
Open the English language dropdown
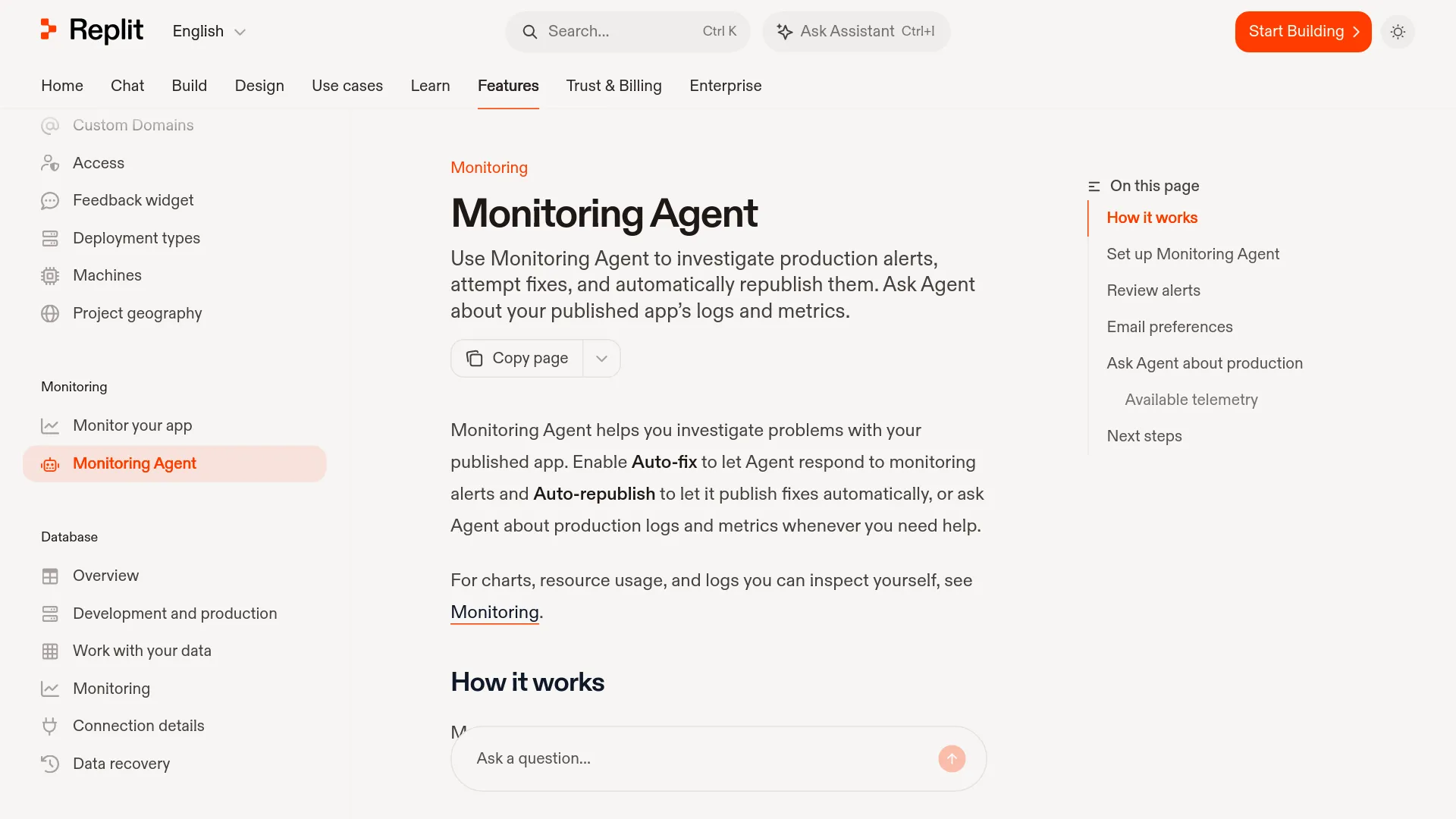209,31
